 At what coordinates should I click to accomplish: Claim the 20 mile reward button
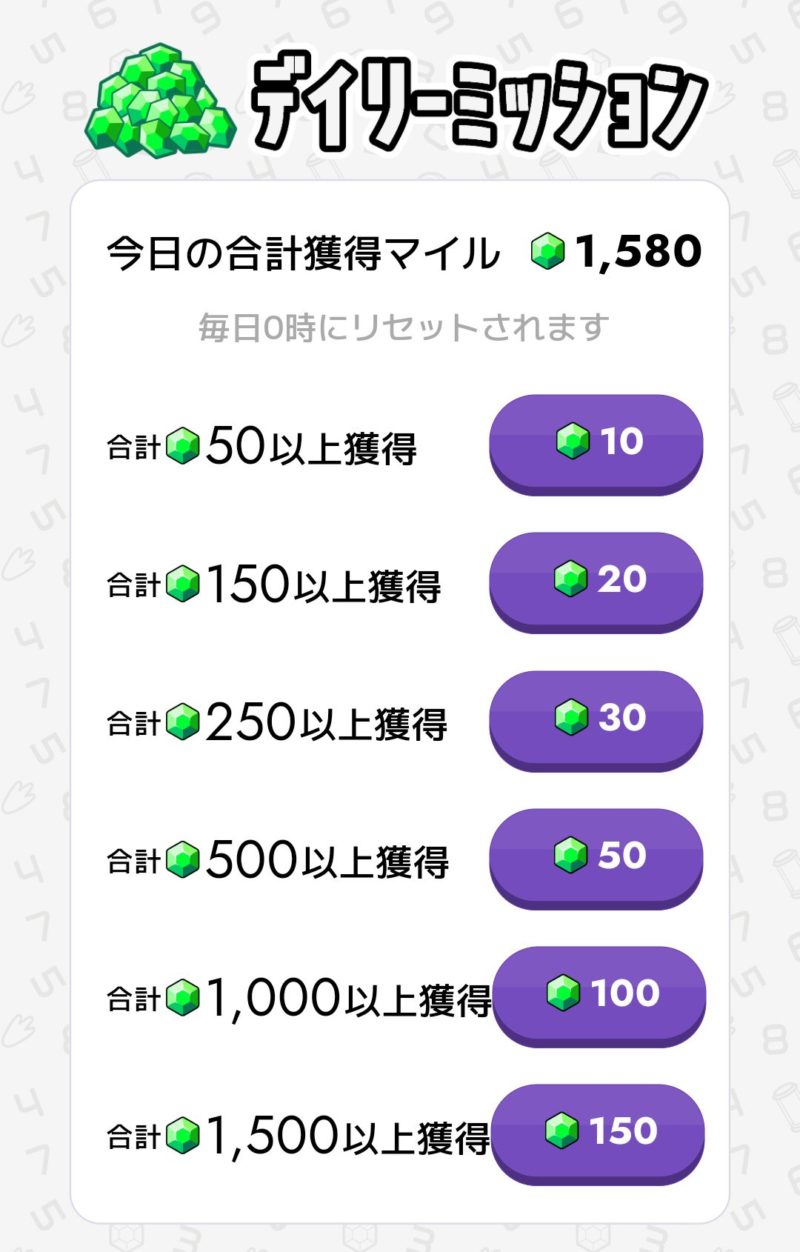596,580
